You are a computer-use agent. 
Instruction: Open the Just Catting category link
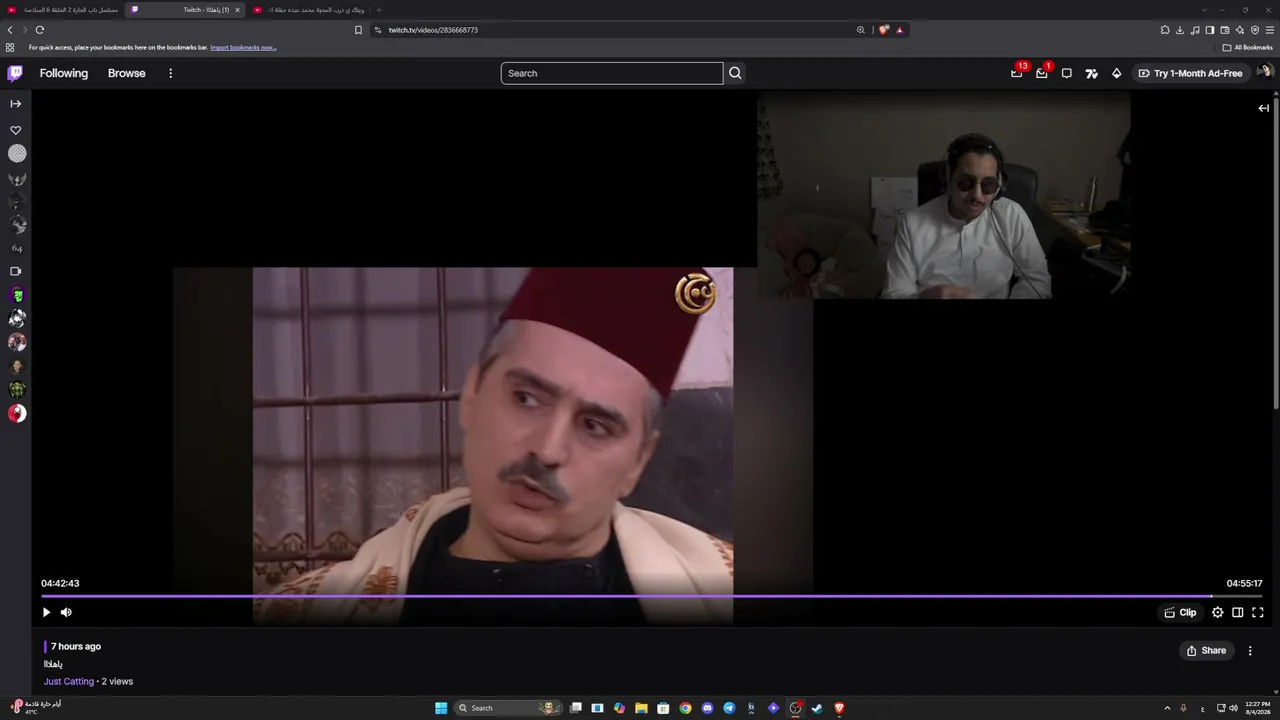coord(69,681)
